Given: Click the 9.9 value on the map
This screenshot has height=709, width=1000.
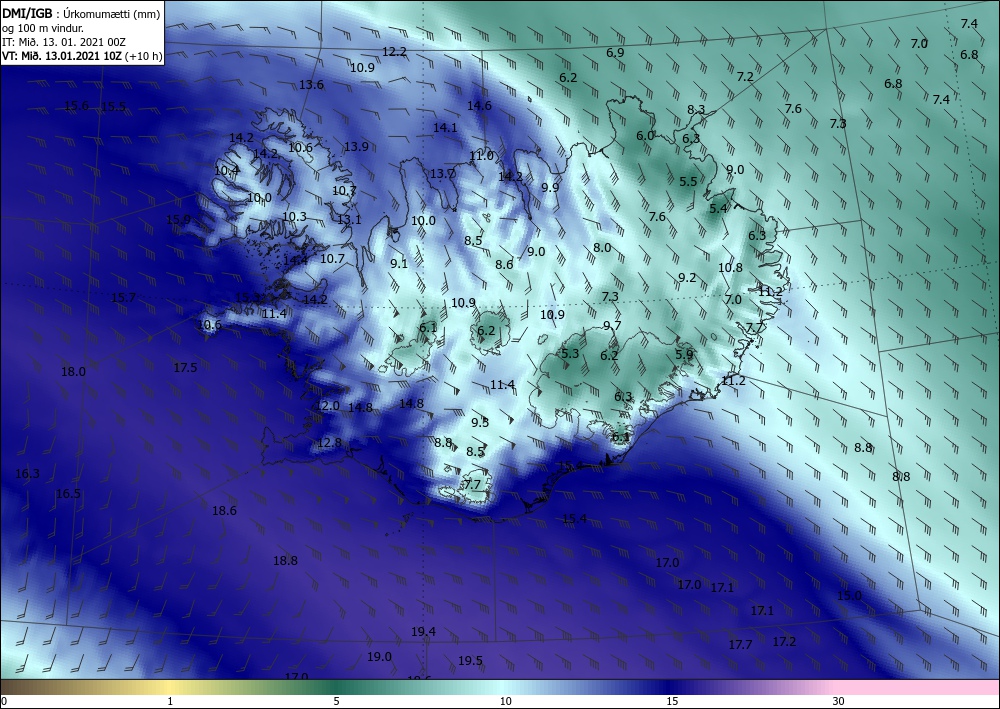Looking at the screenshot, I should [x=550, y=187].
